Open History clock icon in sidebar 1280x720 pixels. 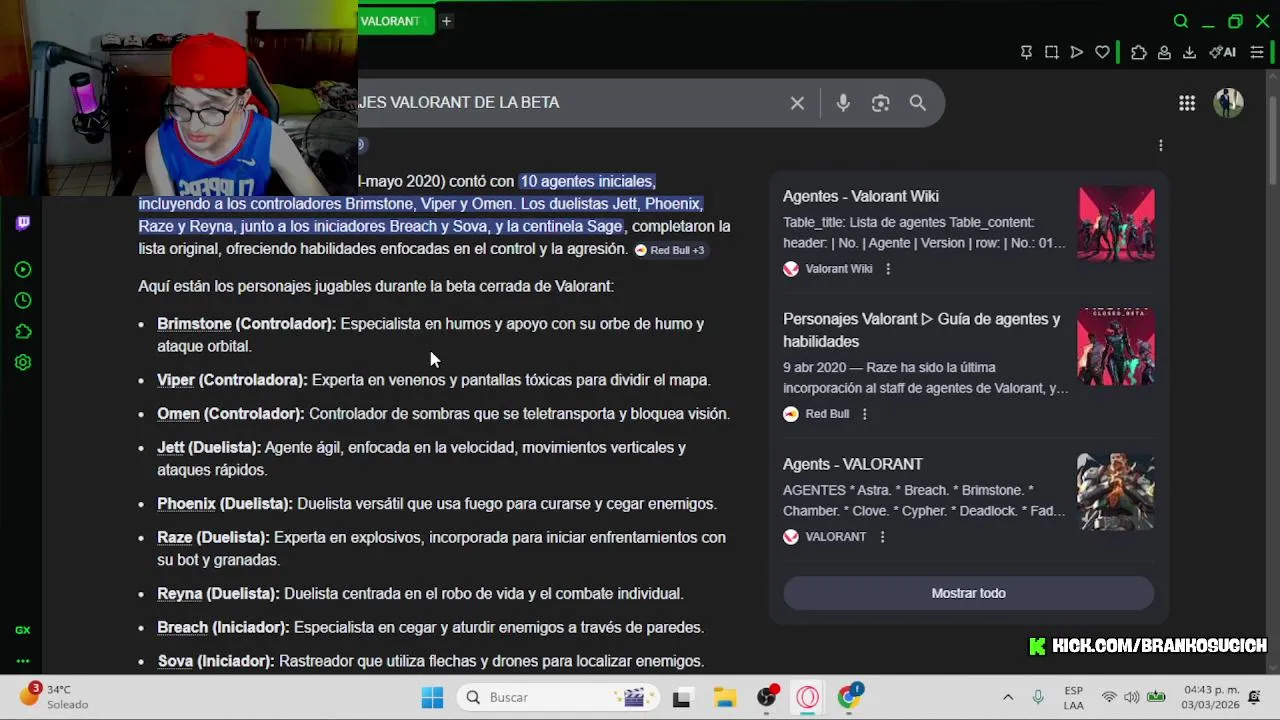23,300
